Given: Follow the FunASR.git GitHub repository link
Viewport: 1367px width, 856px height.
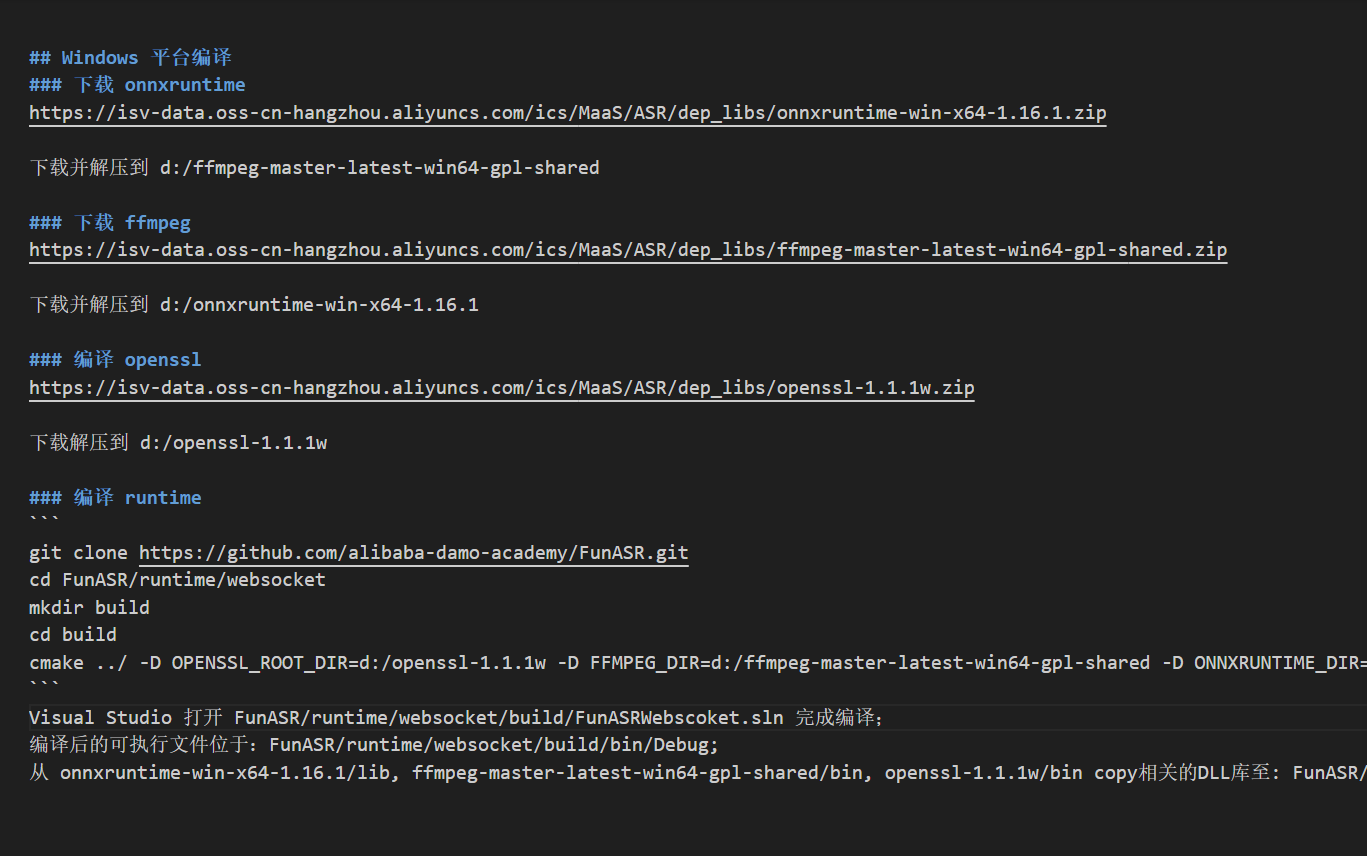Looking at the screenshot, I should pyautogui.click(x=413, y=553).
